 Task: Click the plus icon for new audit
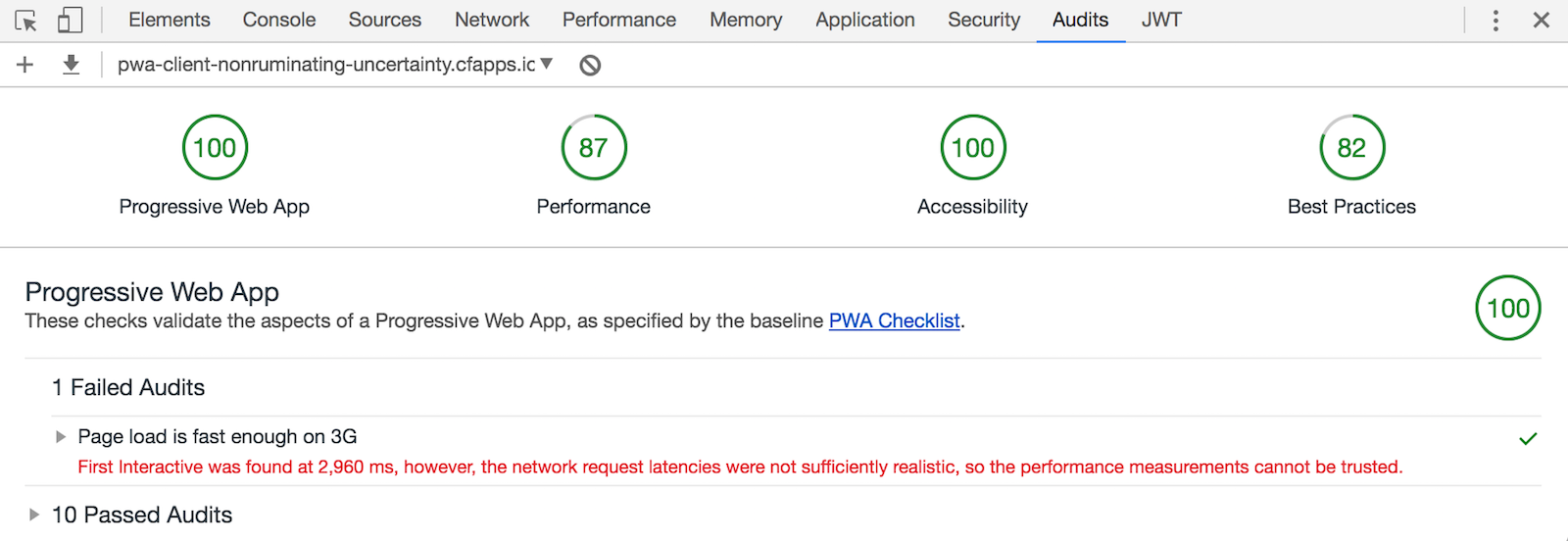coord(25,65)
